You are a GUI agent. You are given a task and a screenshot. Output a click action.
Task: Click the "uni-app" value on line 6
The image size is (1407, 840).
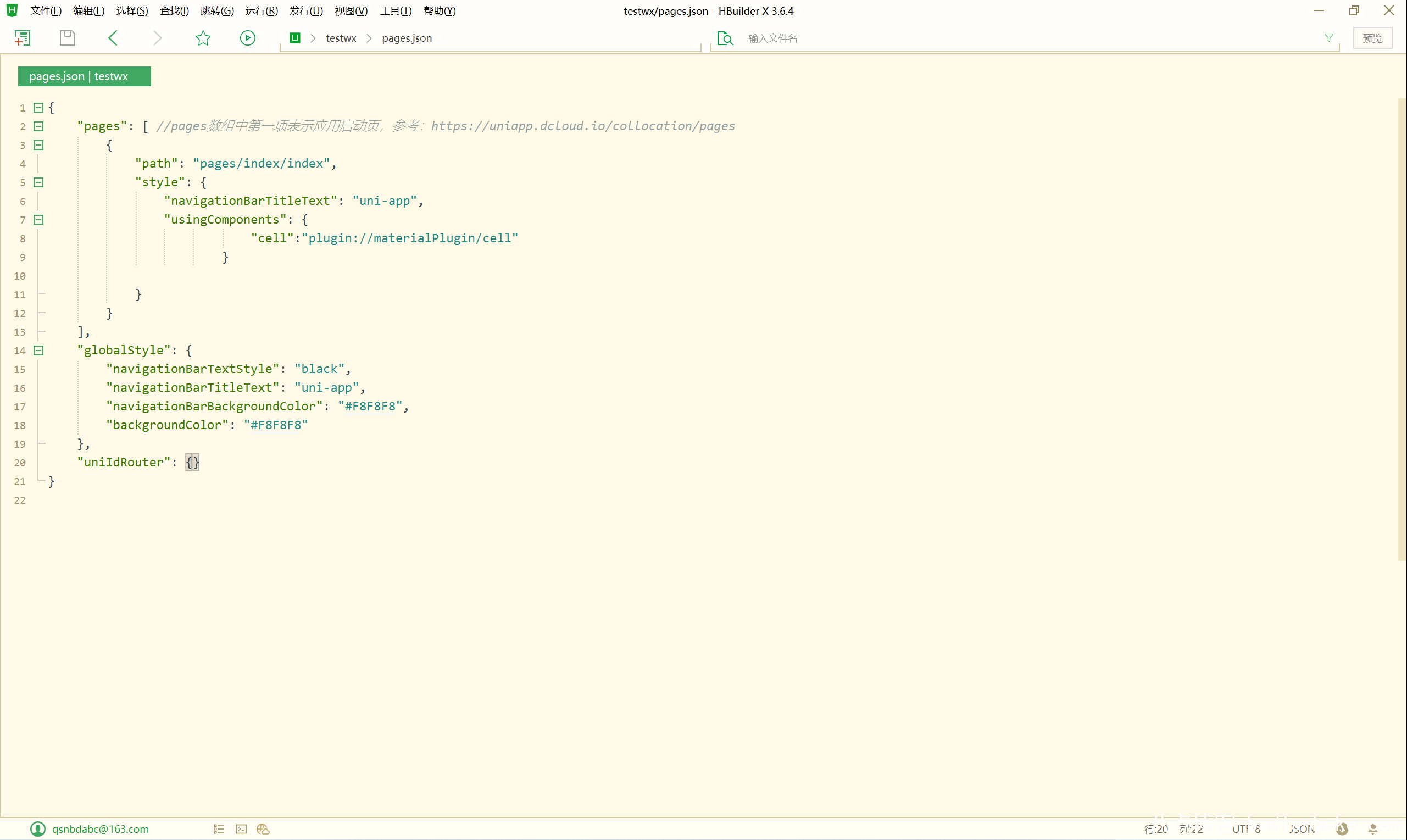click(385, 201)
